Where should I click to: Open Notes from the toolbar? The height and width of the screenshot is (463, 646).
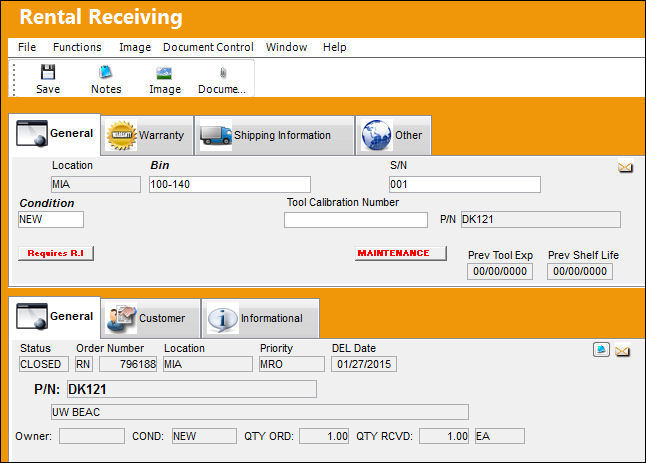[x=106, y=72]
